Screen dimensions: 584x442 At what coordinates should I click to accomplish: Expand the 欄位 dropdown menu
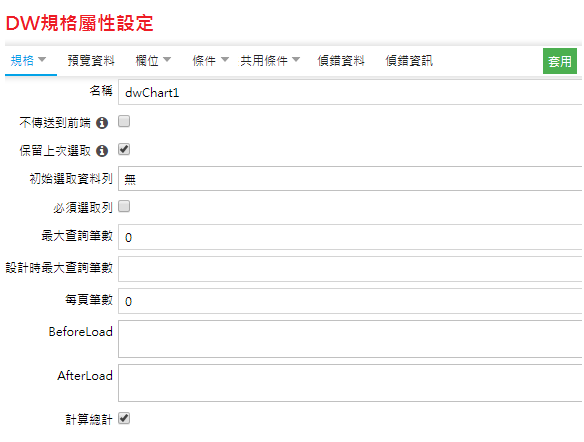pyautogui.click(x=153, y=61)
